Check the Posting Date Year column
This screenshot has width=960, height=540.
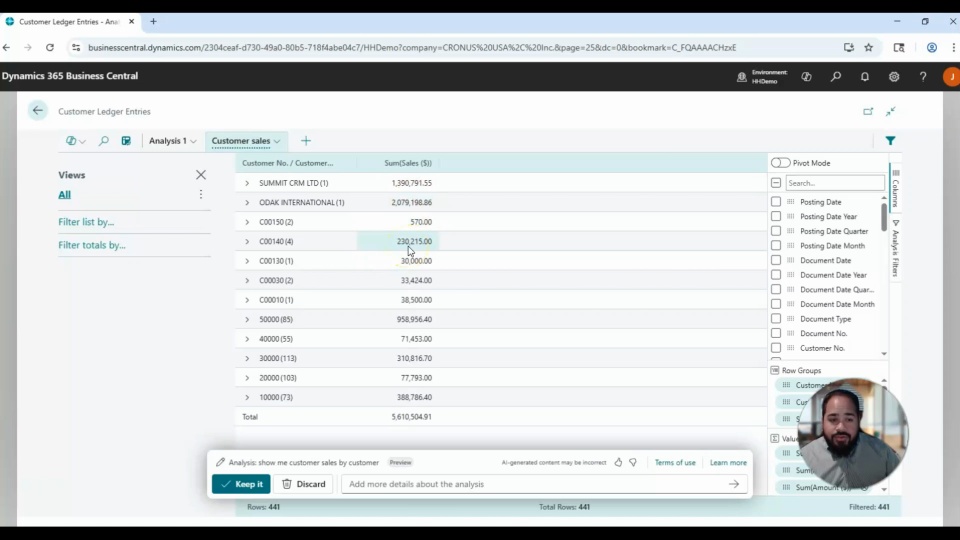pyautogui.click(x=776, y=216)
